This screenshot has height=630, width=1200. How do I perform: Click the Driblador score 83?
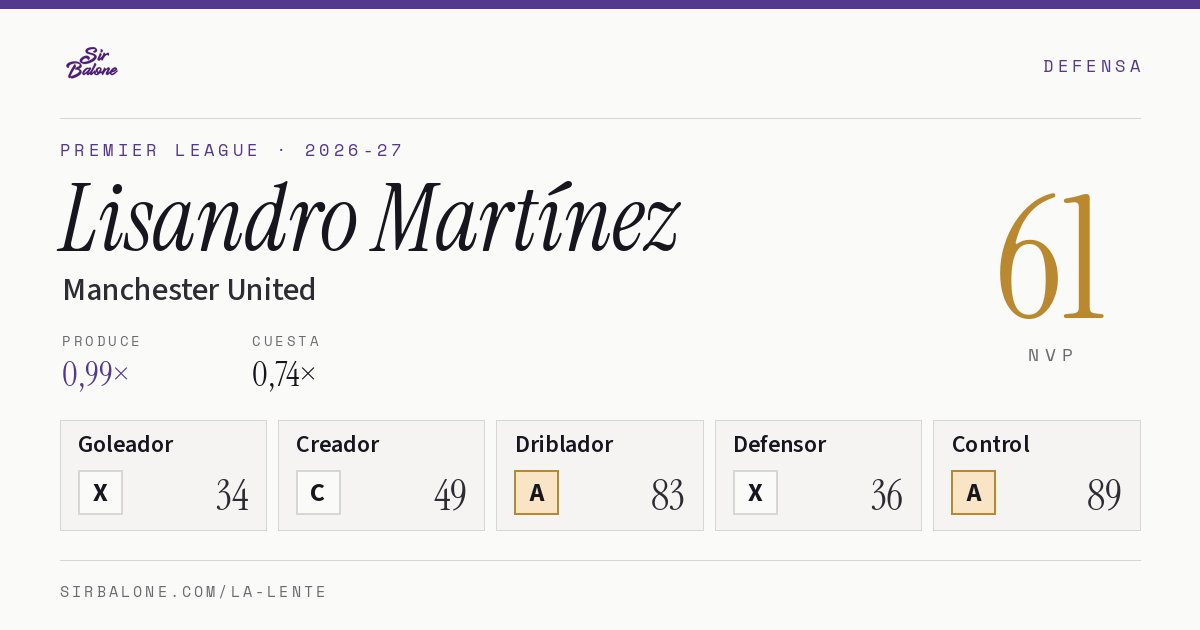(668, 495)
